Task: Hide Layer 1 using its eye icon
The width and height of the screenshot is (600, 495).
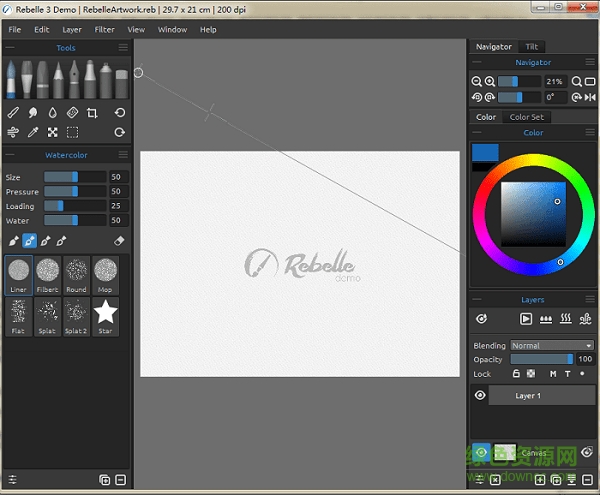Action: coord(480,396)
